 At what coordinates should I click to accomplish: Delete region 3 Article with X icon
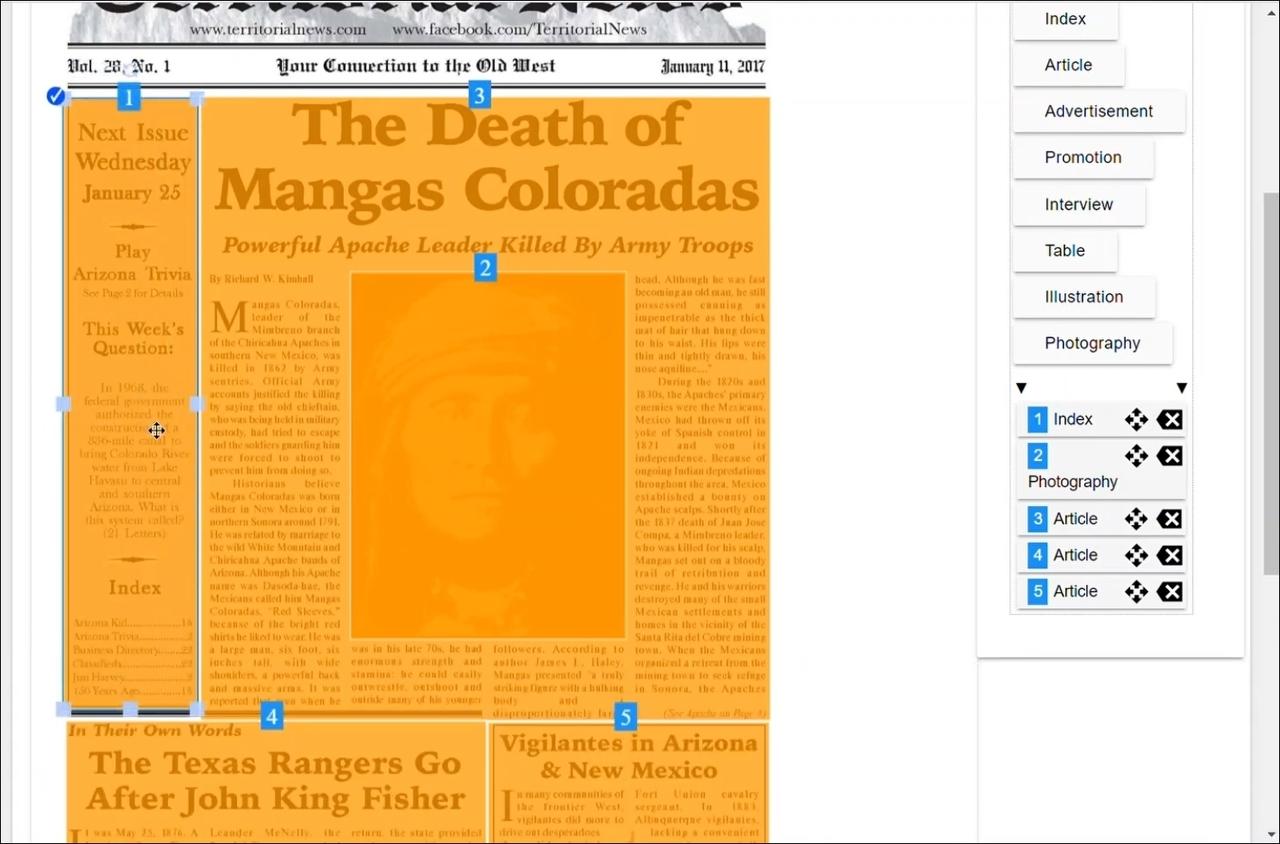[1169, 518]
